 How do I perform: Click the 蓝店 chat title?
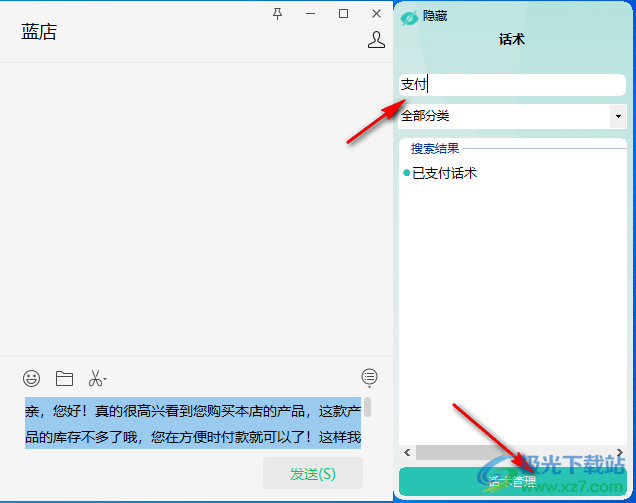pyautogui.click(x=39, y=32)
